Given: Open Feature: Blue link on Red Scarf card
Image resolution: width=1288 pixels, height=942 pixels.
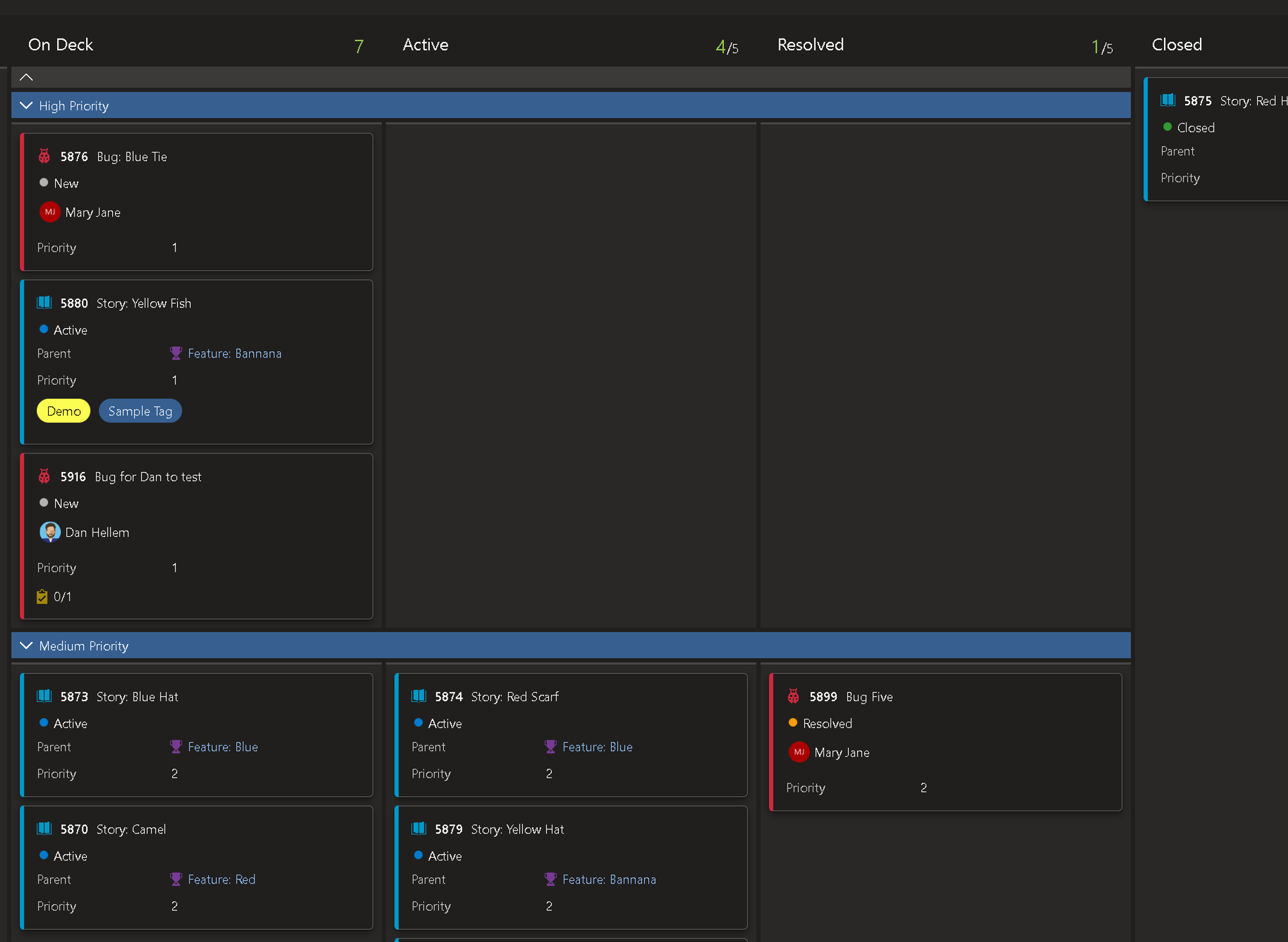Looking at the screenshot, I should click(x=597, y=747).
